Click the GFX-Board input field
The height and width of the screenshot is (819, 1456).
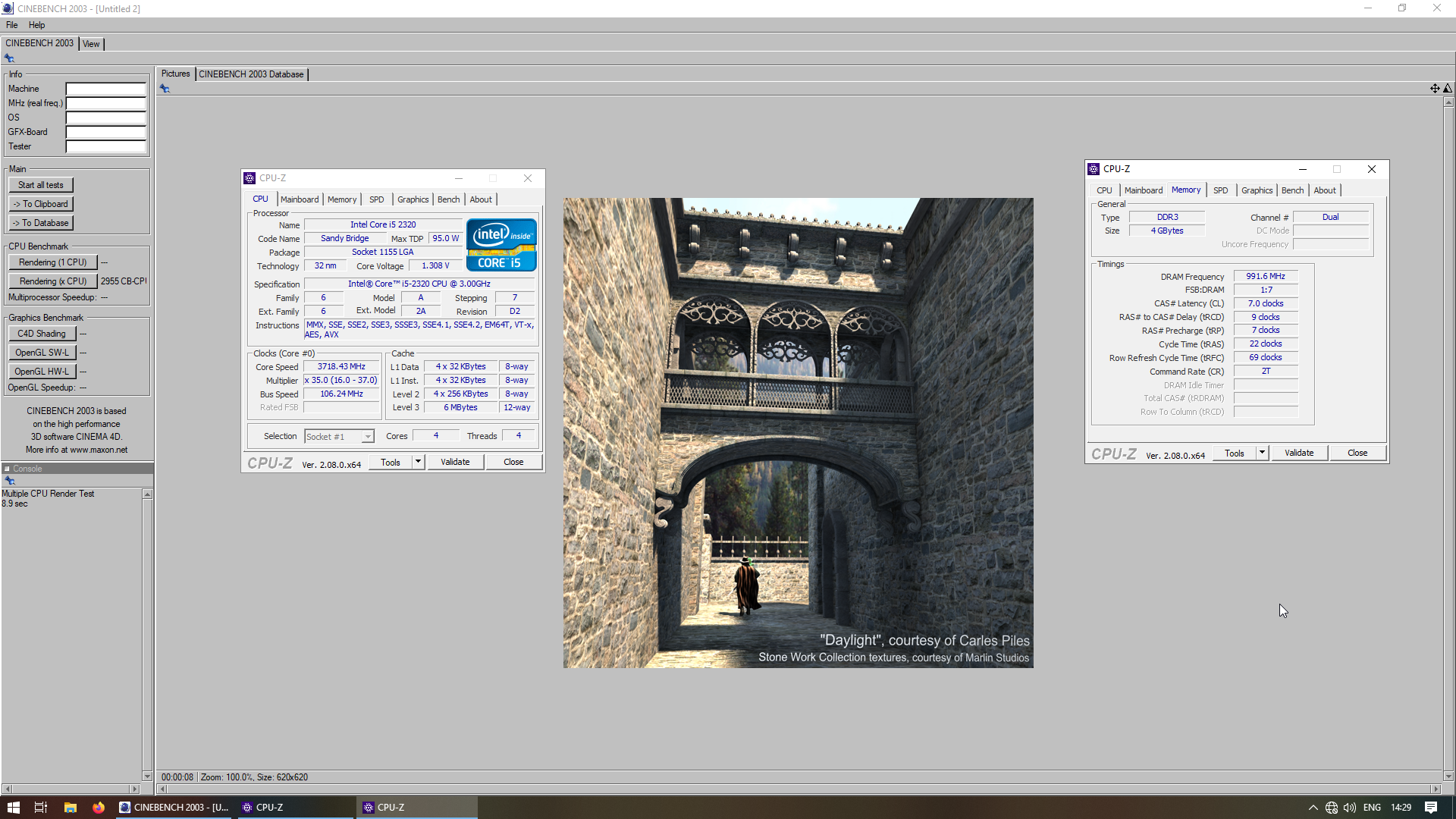(105, 132)
